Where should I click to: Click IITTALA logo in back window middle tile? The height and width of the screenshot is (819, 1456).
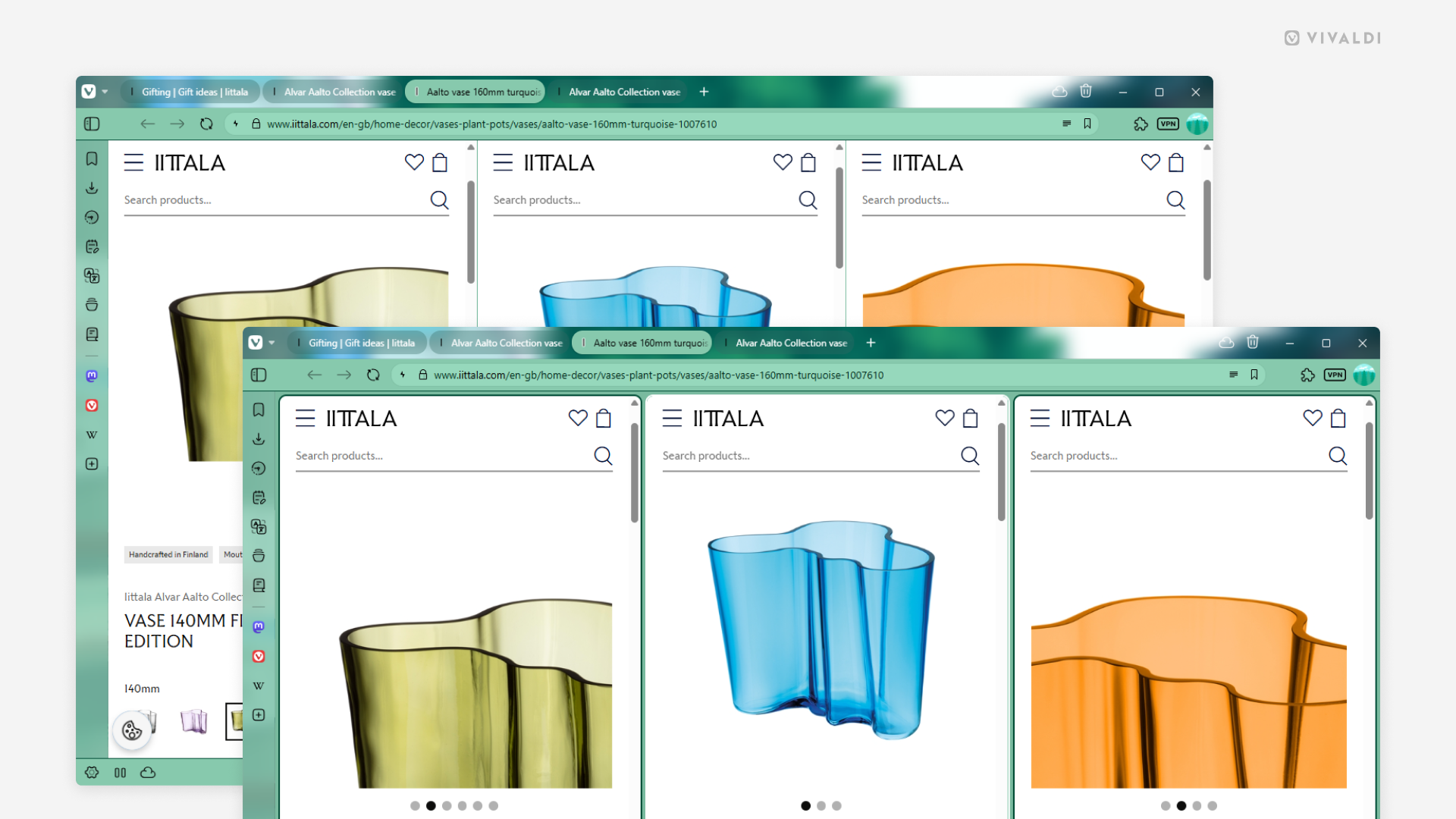(559, 163)
